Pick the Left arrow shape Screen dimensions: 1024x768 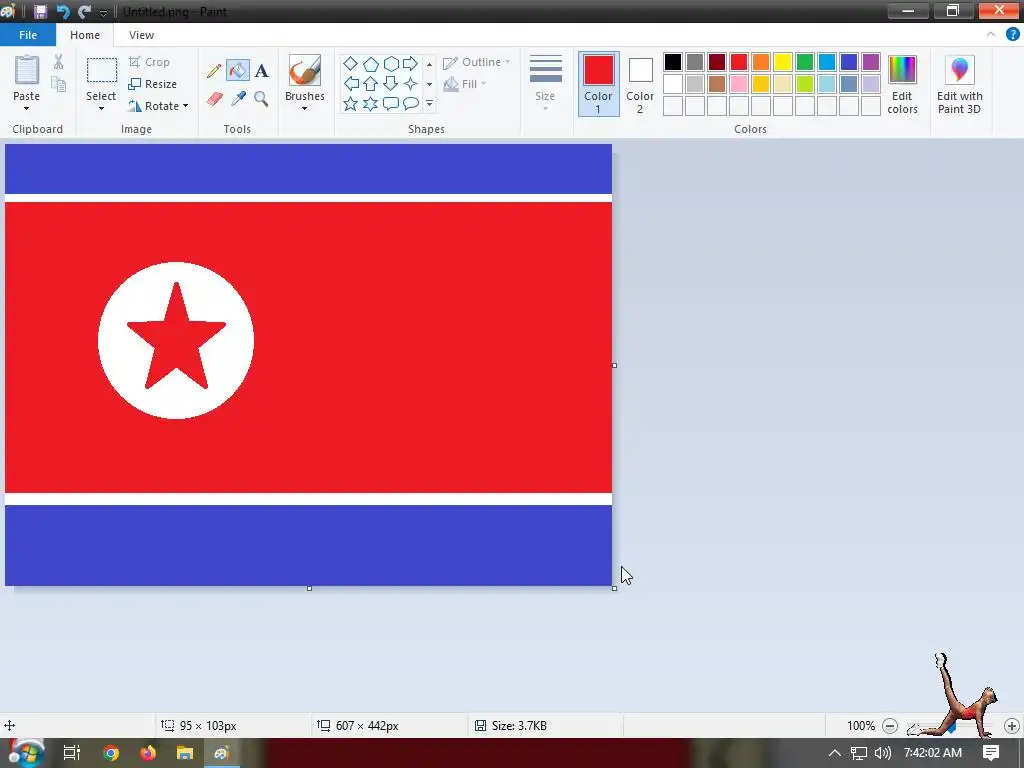pyautogui.click(x=351, y=84)
